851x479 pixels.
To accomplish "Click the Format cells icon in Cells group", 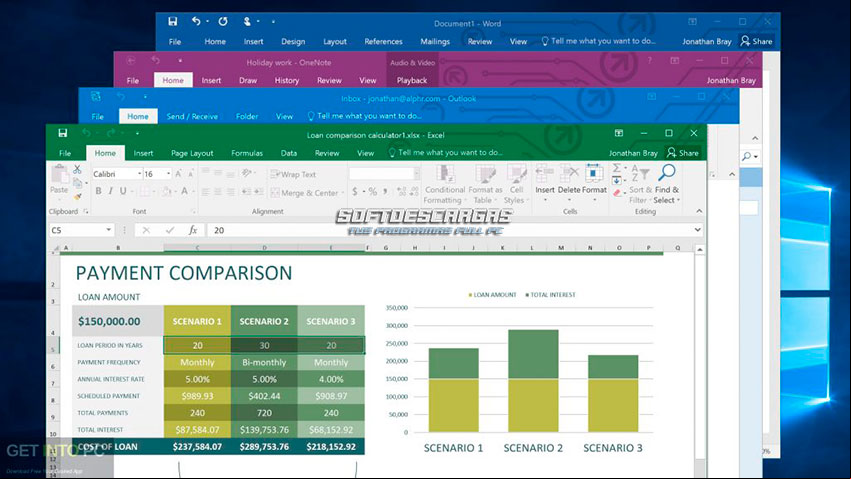I will point(594,174).
